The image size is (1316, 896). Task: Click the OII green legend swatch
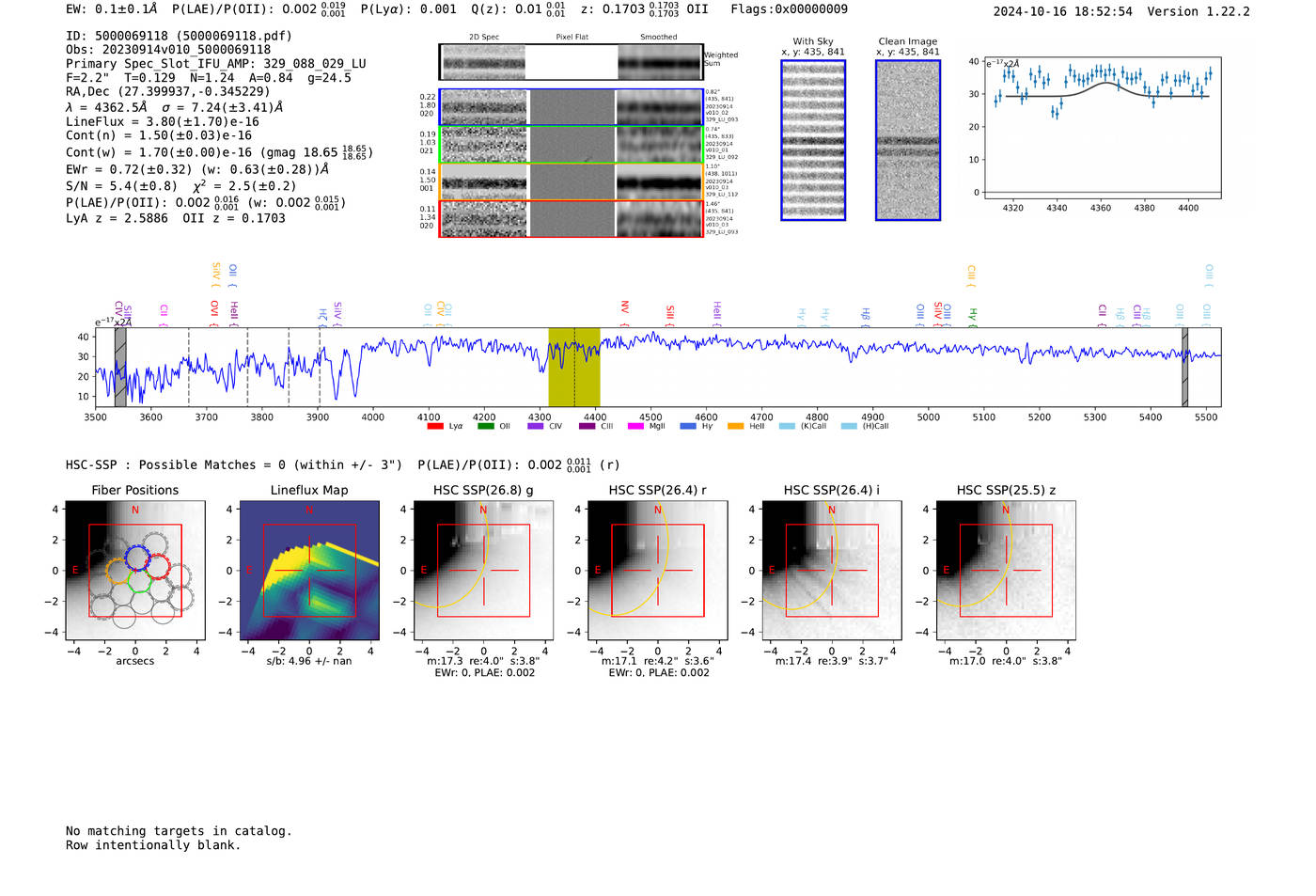[485, 426]
